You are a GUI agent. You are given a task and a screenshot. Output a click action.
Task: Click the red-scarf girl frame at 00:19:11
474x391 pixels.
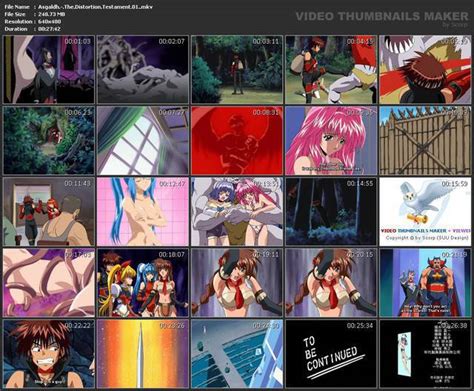pos(237,283)
